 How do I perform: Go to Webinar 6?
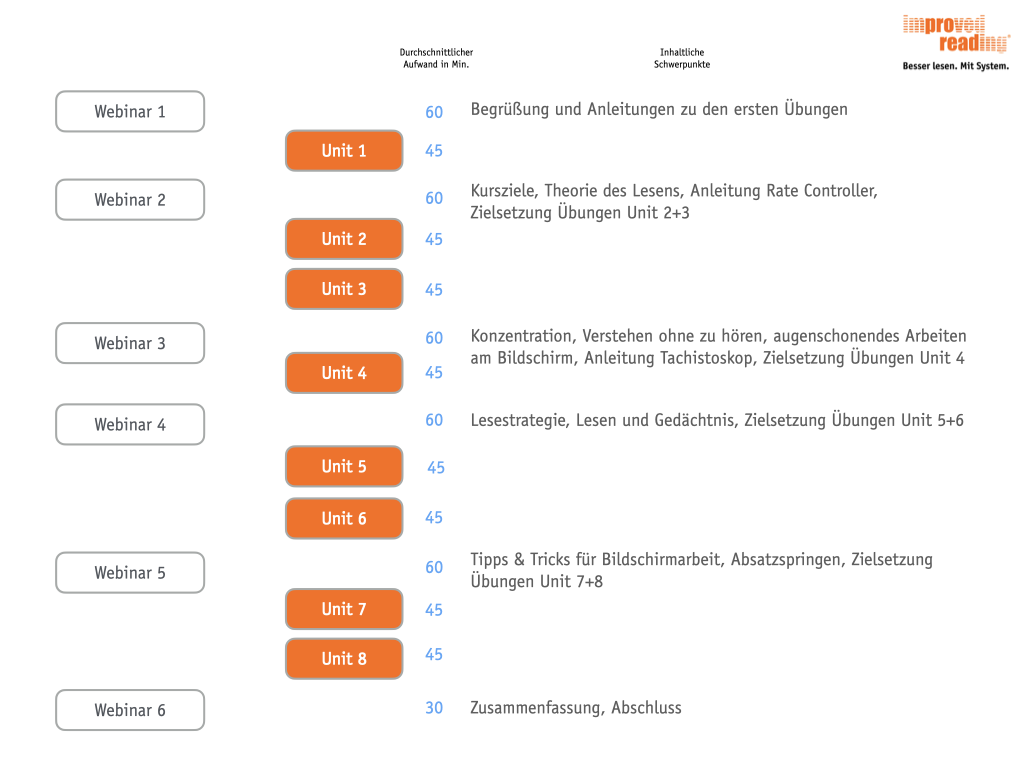pos(130,710)
